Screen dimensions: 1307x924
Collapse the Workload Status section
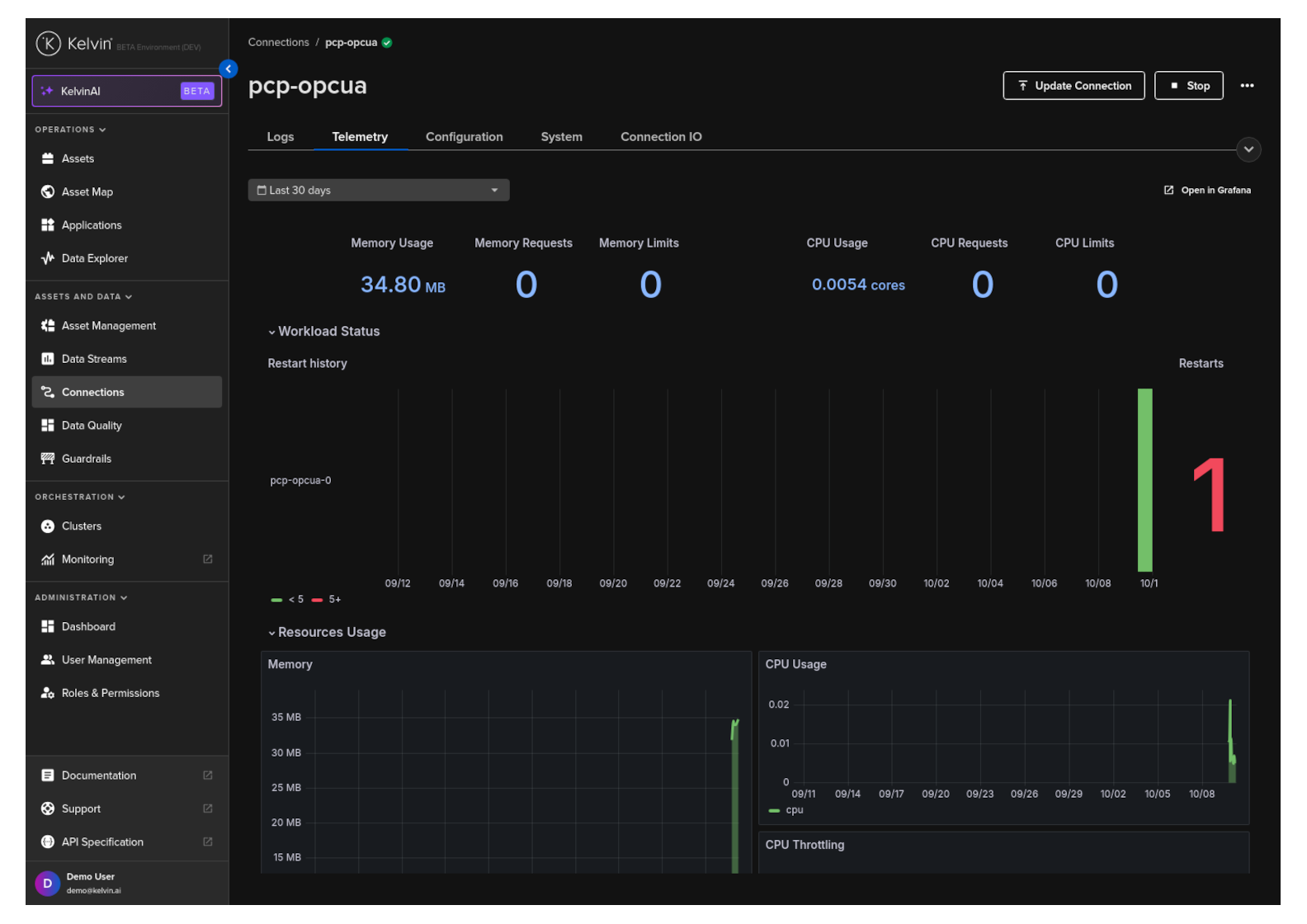(x=323, y=332)
